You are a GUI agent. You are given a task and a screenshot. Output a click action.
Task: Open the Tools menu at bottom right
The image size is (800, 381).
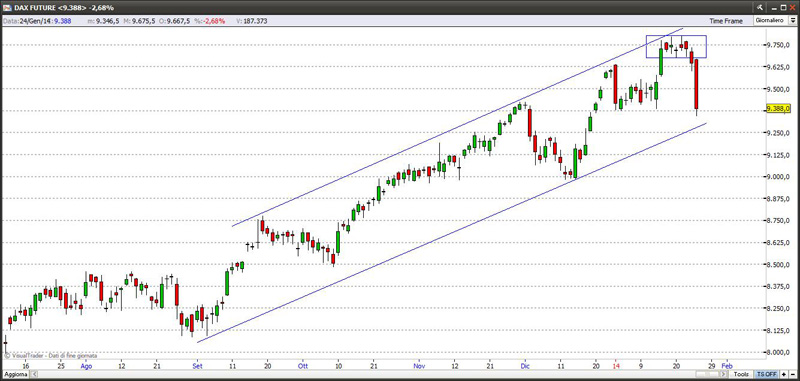(x=741, y=374)
